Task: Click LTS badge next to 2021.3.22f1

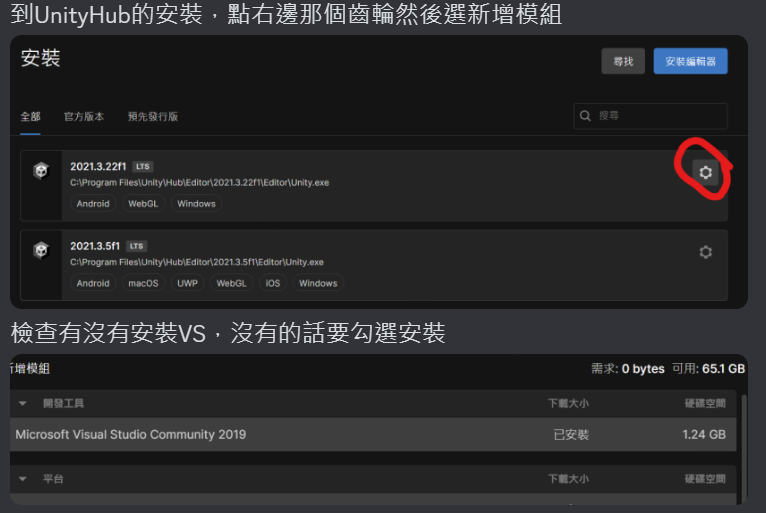Action: point(143,167)
